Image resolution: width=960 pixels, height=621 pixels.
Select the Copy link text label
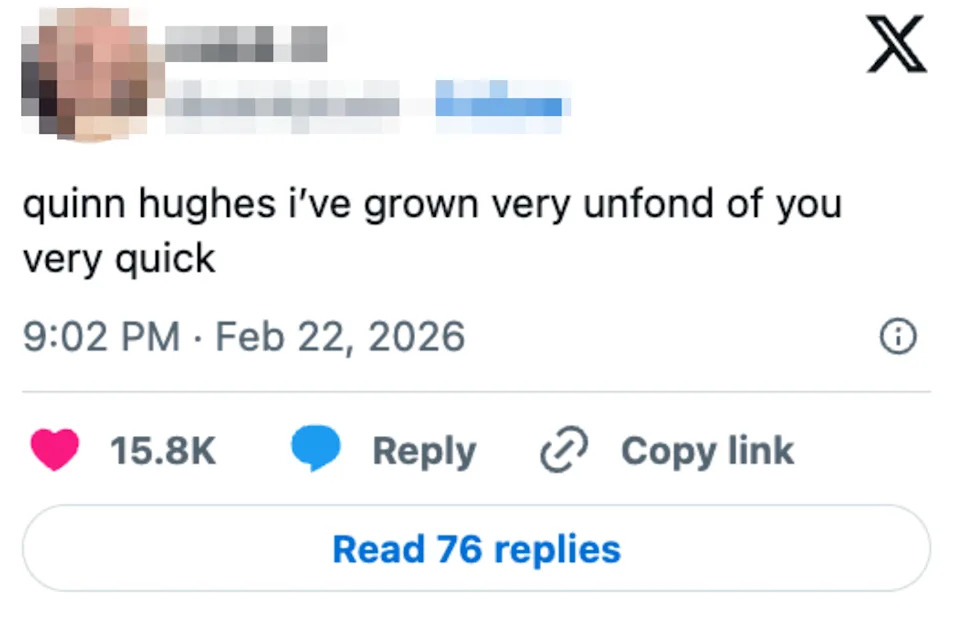click(707, 449)
